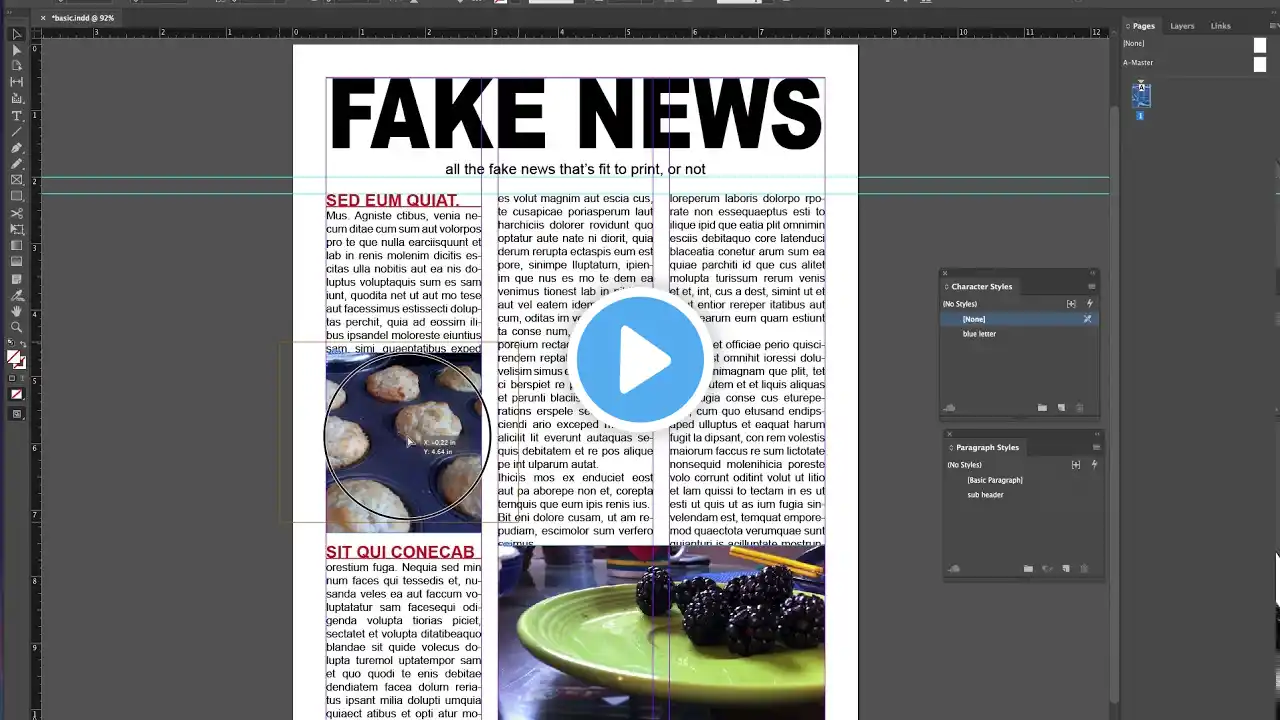Select the Gradient Feather tool
1280x720 pixels.
click(x=17, y=261)
